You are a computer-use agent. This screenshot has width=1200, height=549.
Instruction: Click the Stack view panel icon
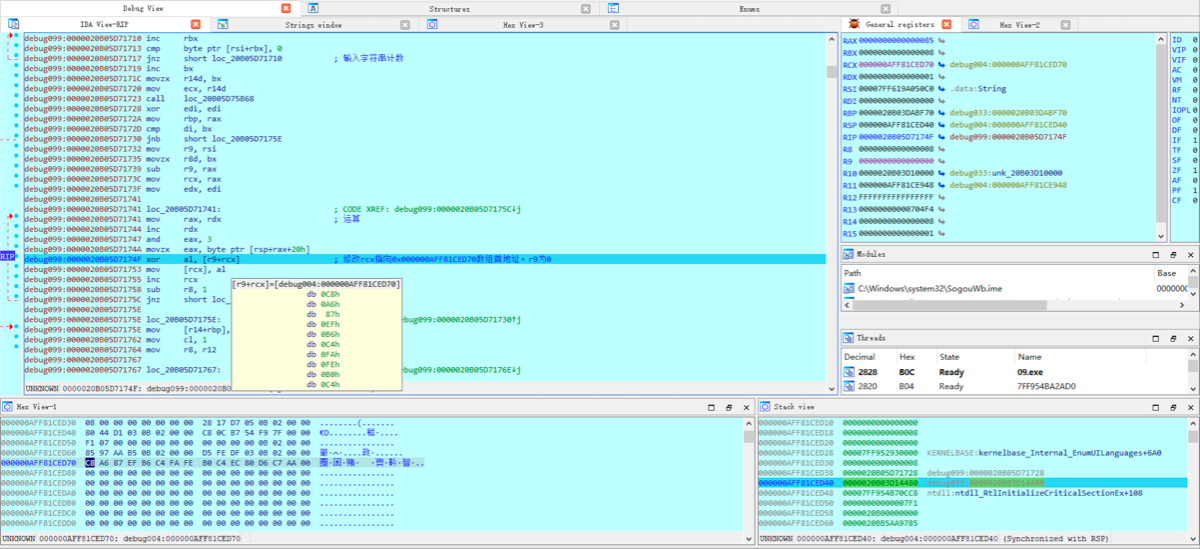765,407
